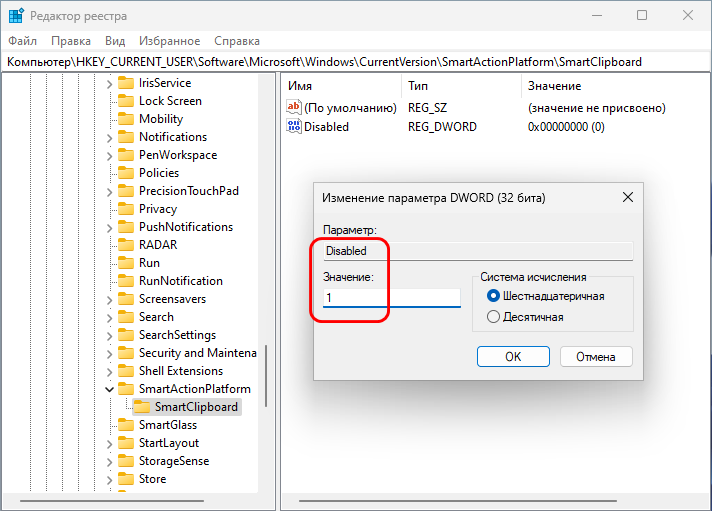712x511 pixels.
Task: Click the Mobility folder icon
Action: pyautogui.click(x=126, y=119)
